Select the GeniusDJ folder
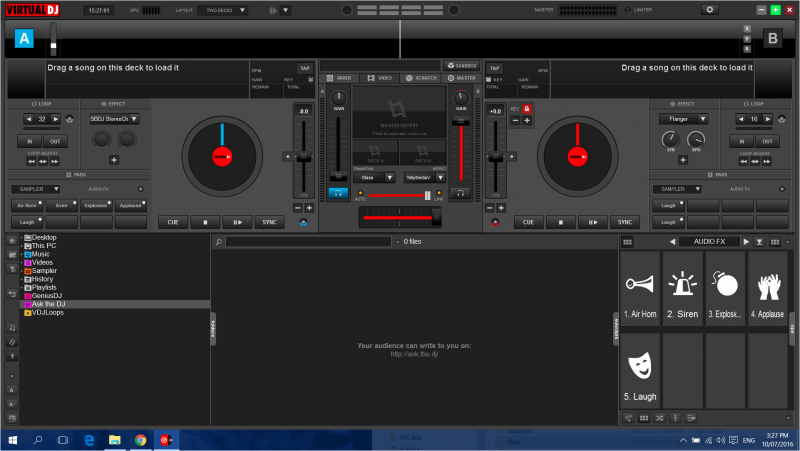Screen dimensions: 800x451 43,295
